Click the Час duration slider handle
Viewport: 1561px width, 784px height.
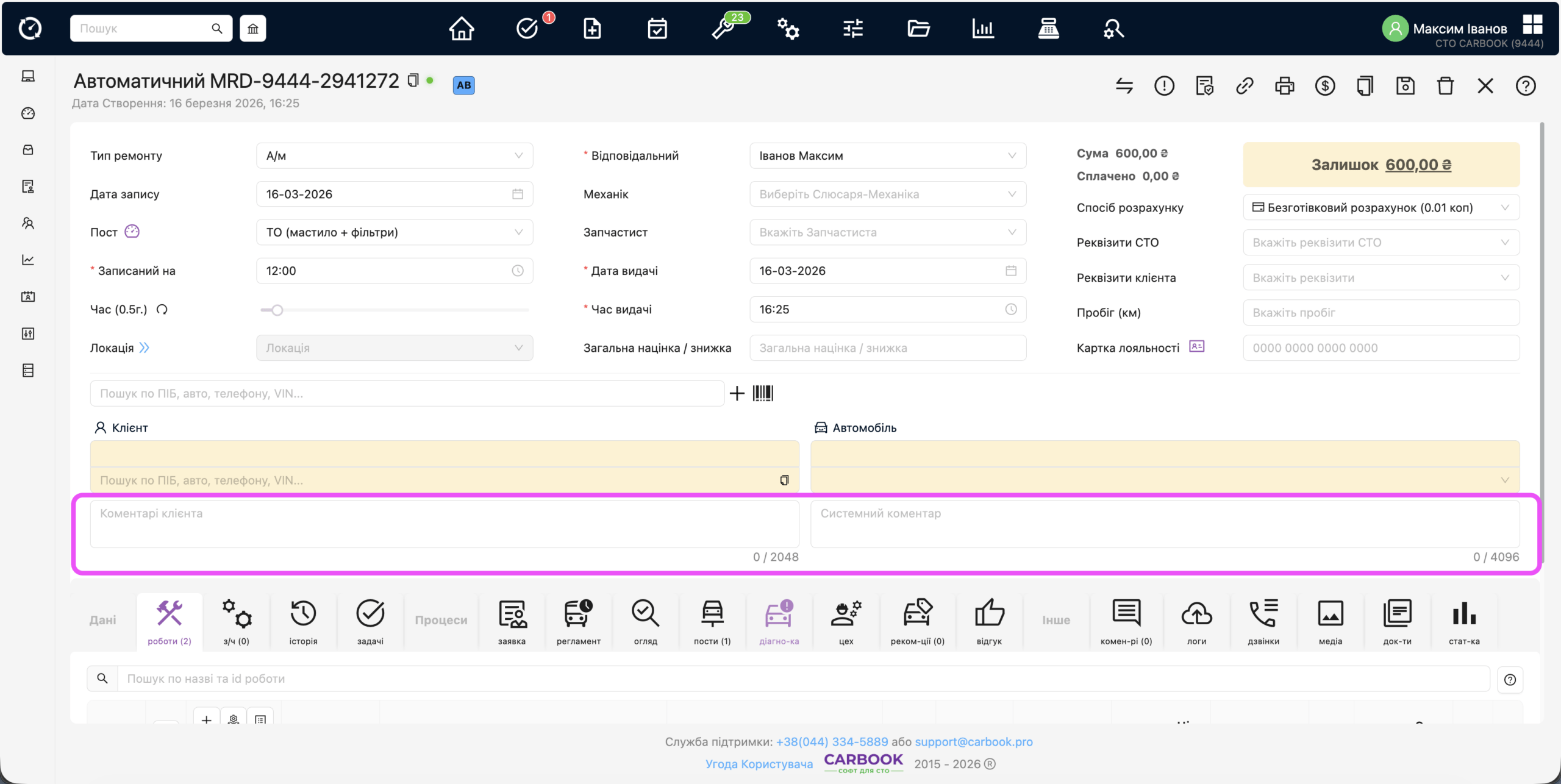(277, 310)
